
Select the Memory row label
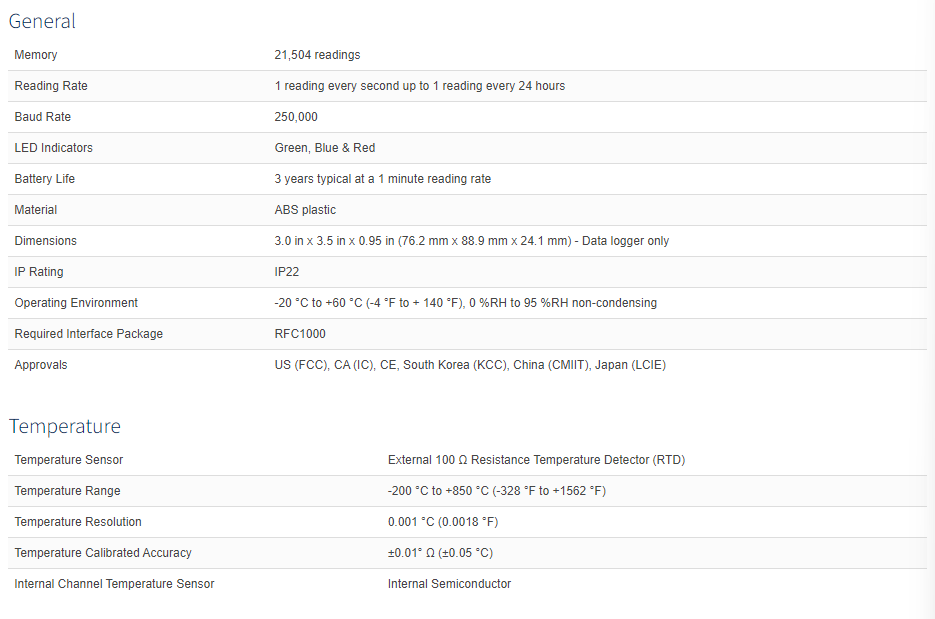[36, 55]
